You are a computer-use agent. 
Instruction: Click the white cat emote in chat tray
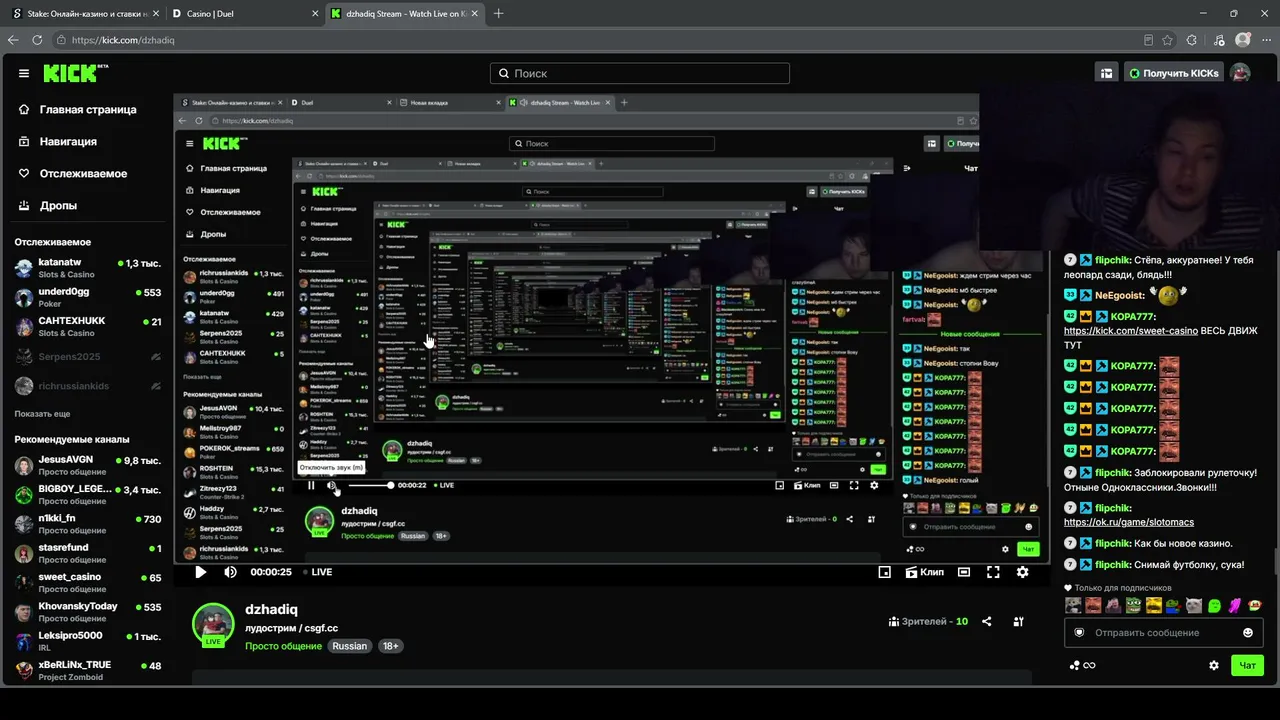tap(1194, 605)
